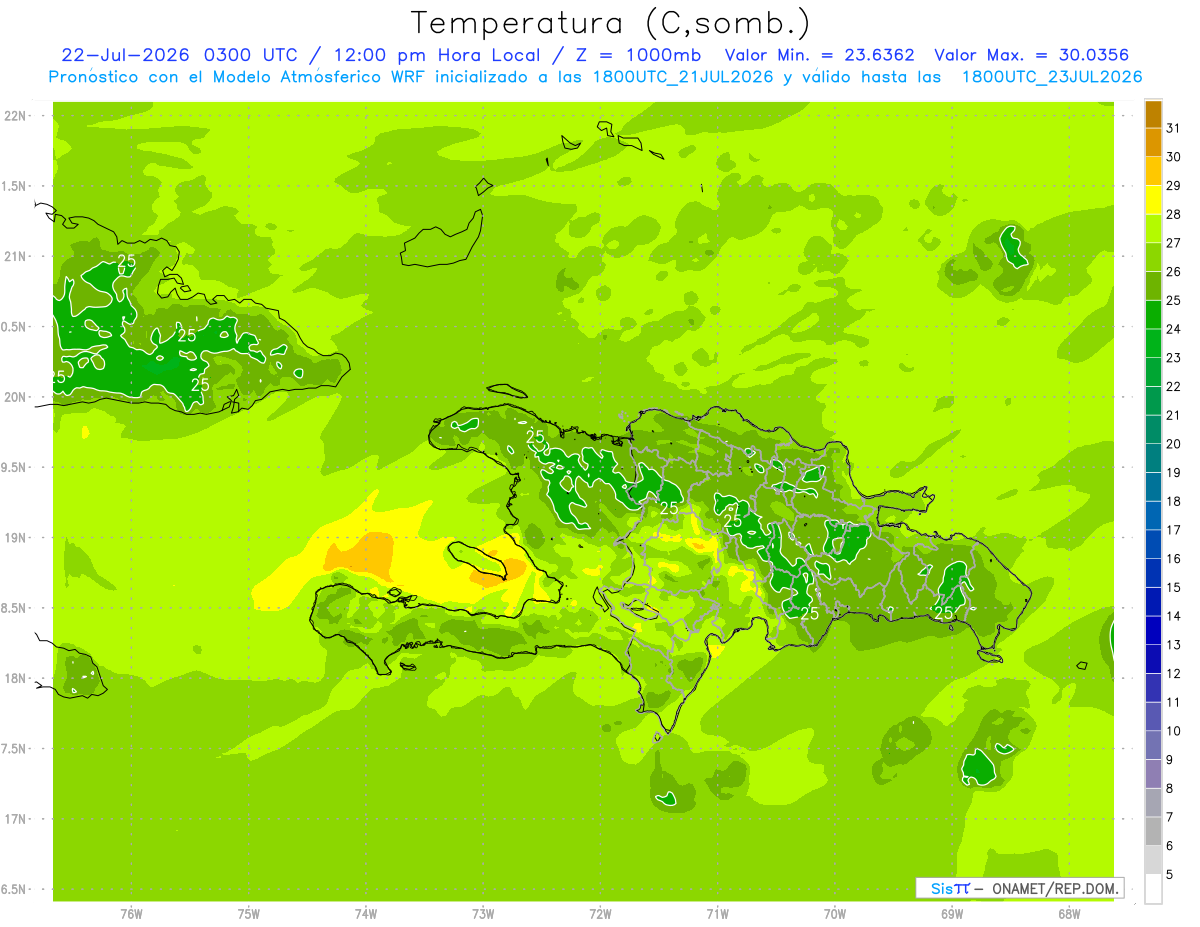Click the "22N" latitude axis label
Image resolution: width=1200 pixels, height=927 pixels.
[15, 116]
